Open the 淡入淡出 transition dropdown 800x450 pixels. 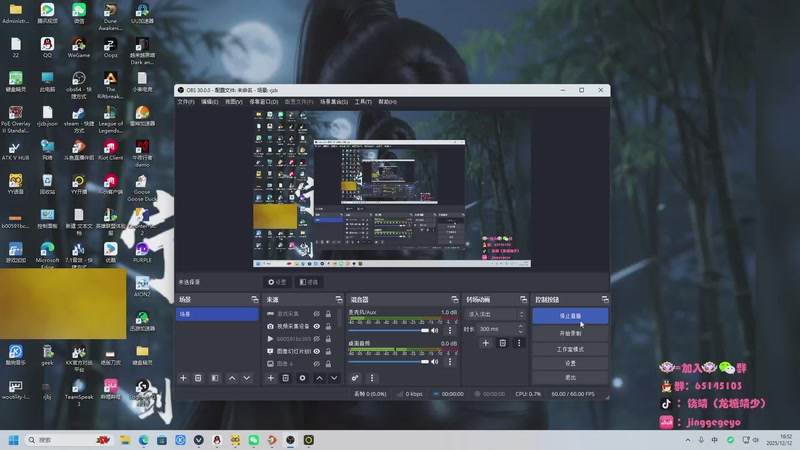coord(495,314)
